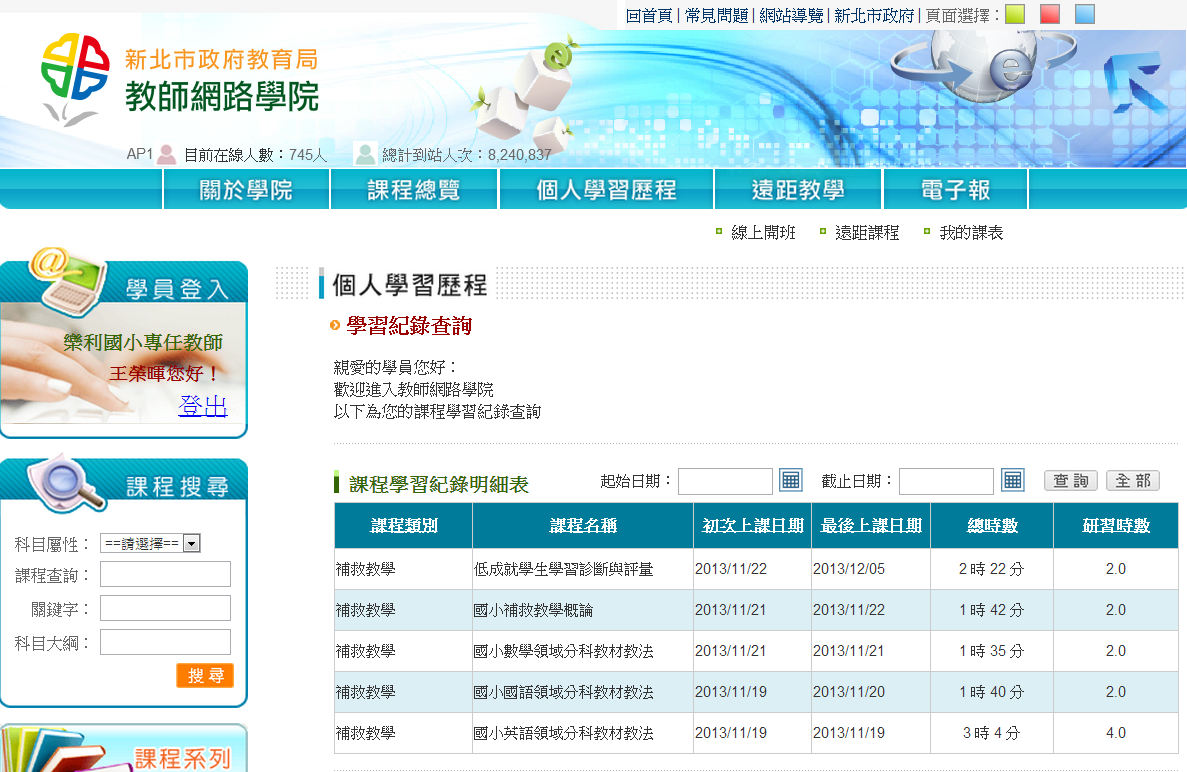Open the 關於學院 navigation menu
Viewport: 1187px width, 772px height.
pos(246,190)
